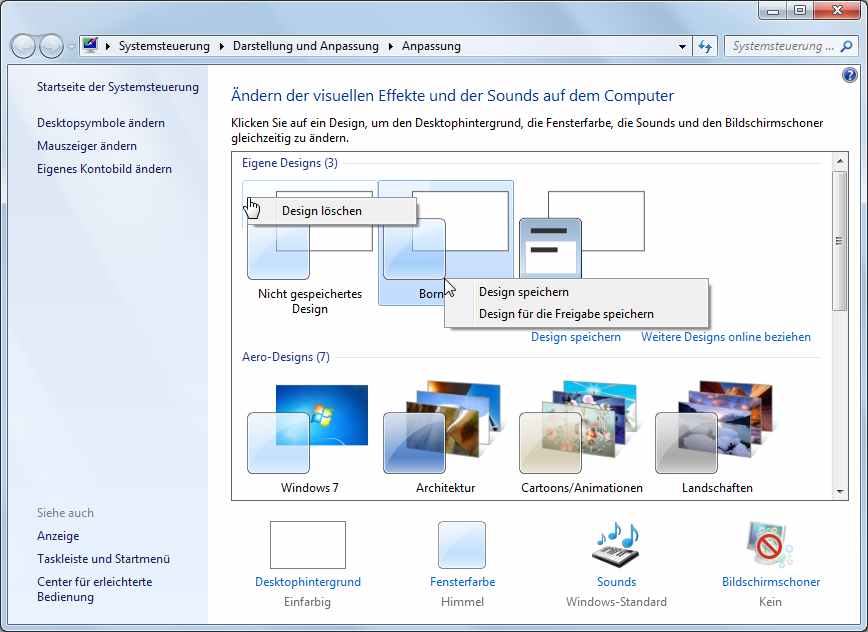
Task: Click the Weitere Designs online beziehen link
Action: (726, 337)
